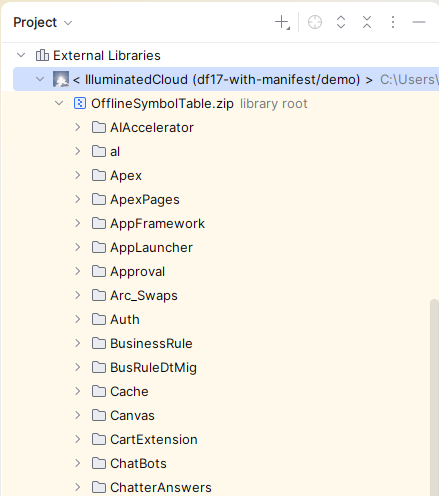Click the Project tree vertical scrollbar
The width and height of the screenshot is (439, 496).
[434, 397]
